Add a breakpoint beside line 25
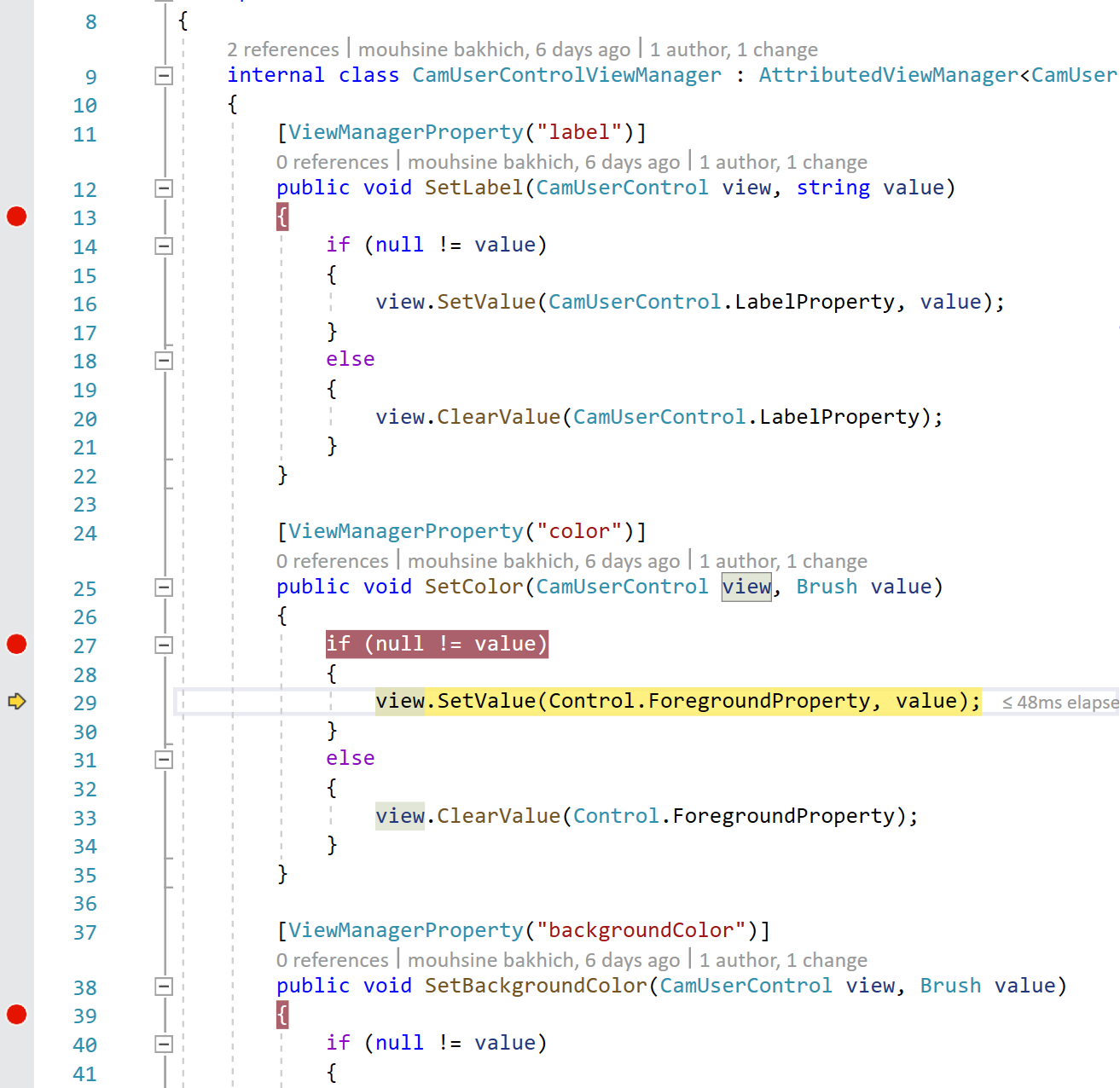Viewport: 1120px width, 1088px height. pos(16,588)
